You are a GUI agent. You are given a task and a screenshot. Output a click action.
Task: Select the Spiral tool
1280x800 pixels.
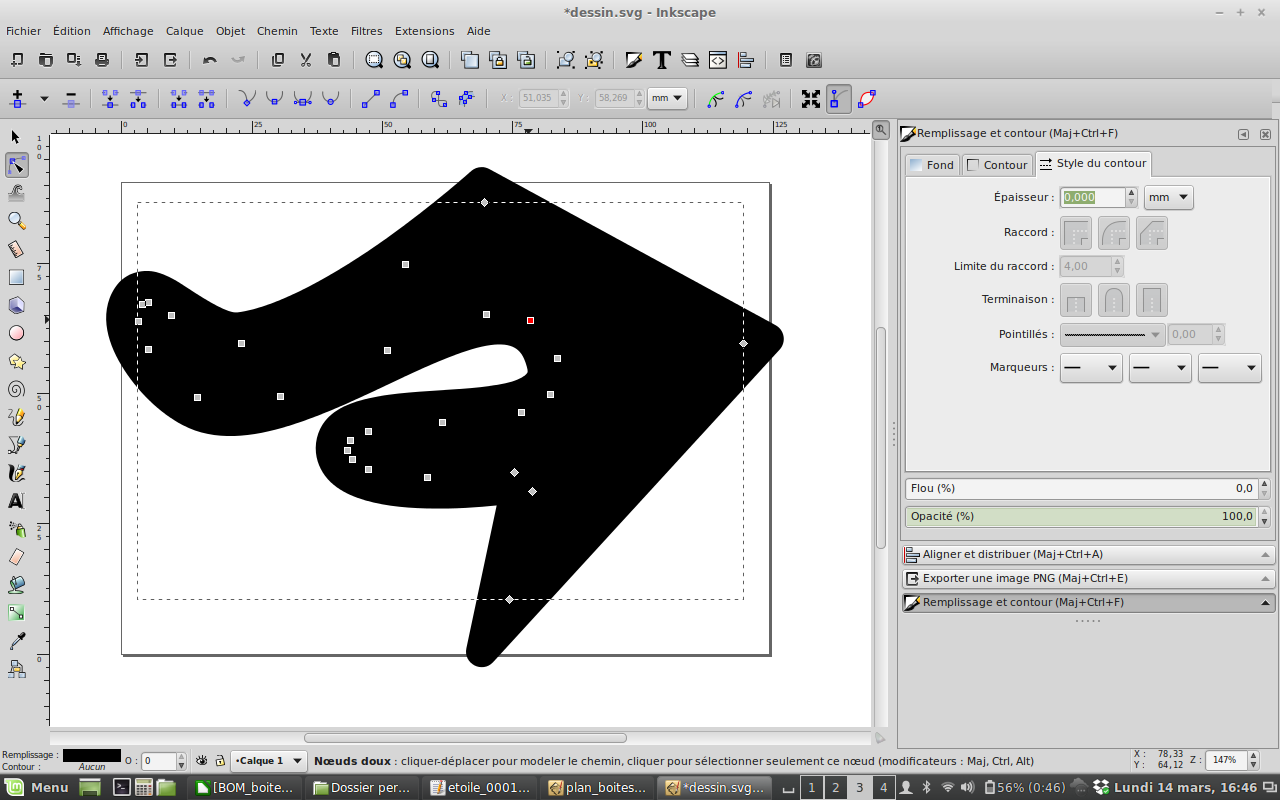16,389
